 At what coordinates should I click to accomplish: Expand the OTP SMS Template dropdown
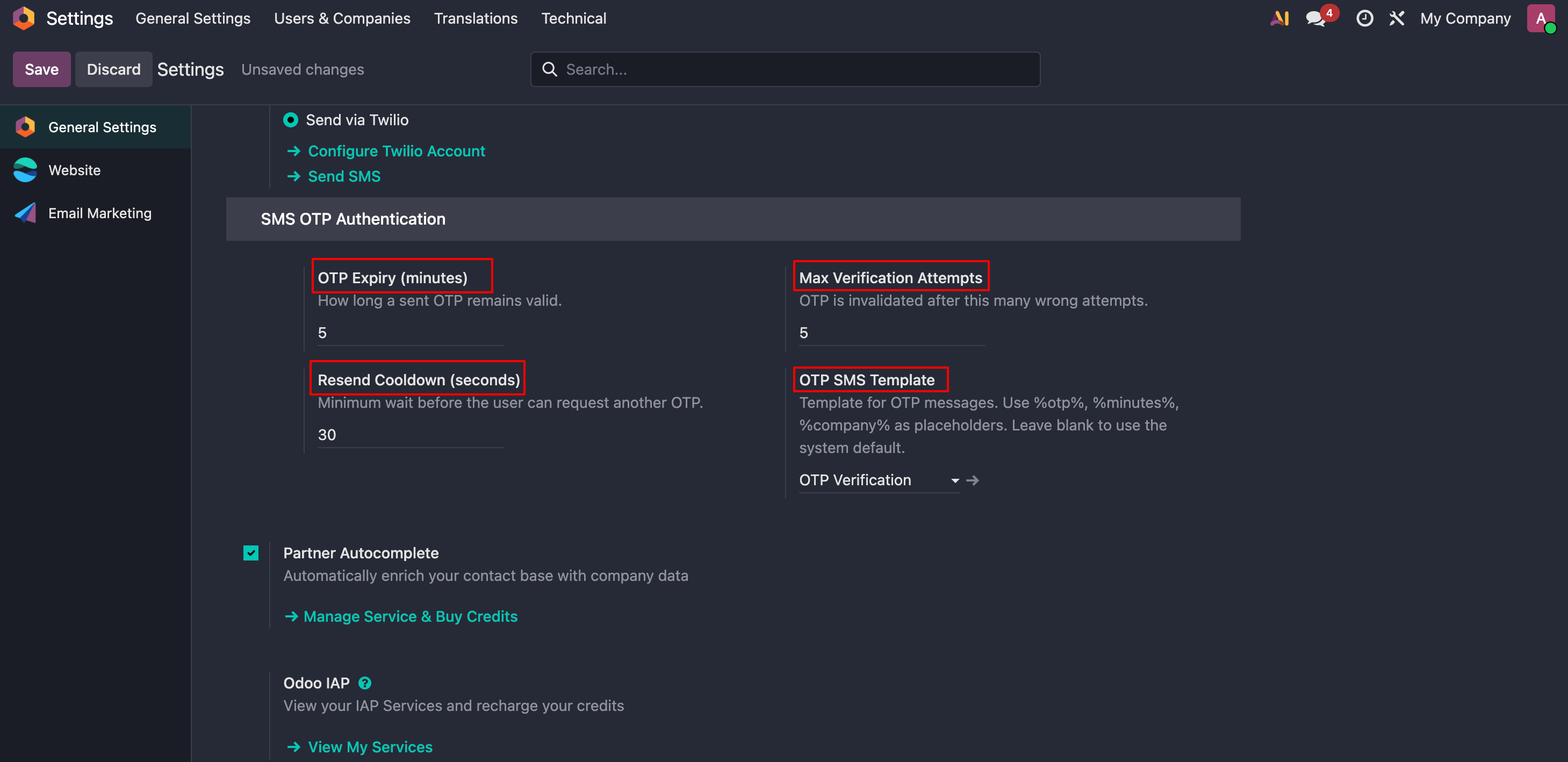click(879, 480)
